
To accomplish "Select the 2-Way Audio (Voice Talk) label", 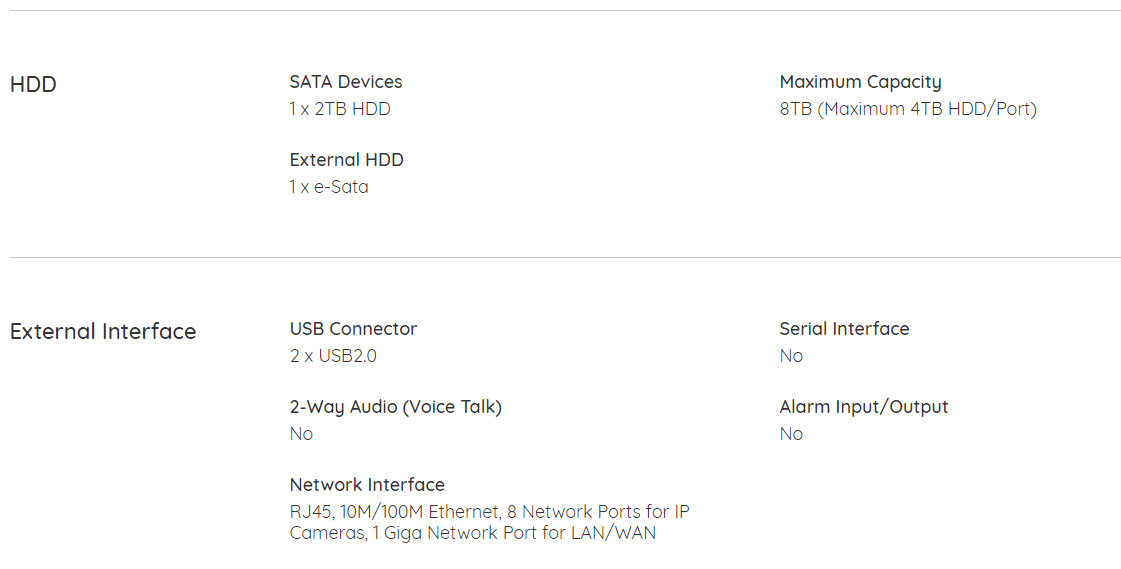I will coord(395,407).
